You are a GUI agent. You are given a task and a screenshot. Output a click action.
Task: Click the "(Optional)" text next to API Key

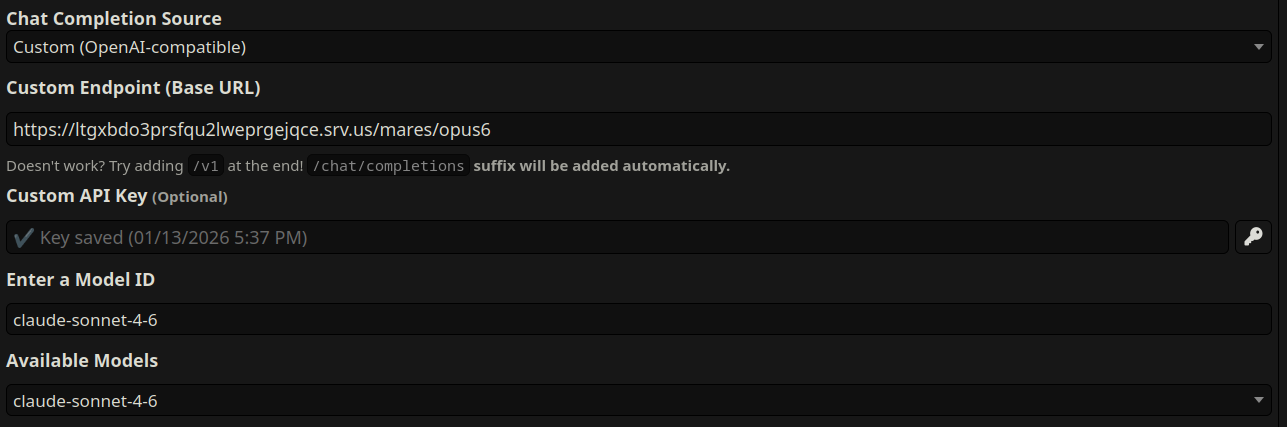(x=190, y=197)
